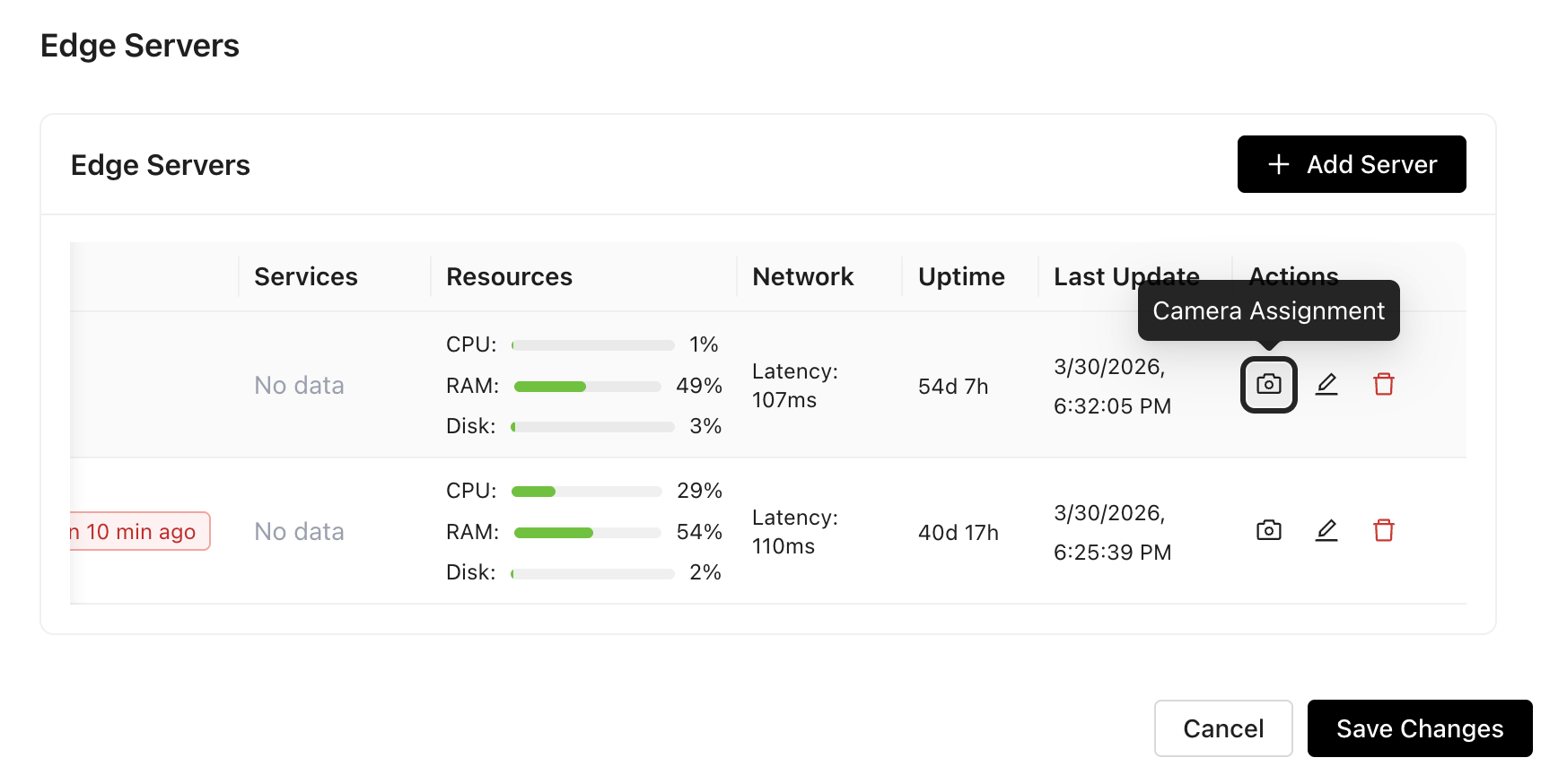The height and width of the screenshot is (784, 1567).
Task: Click the Network column header
Action: [802, 276]
